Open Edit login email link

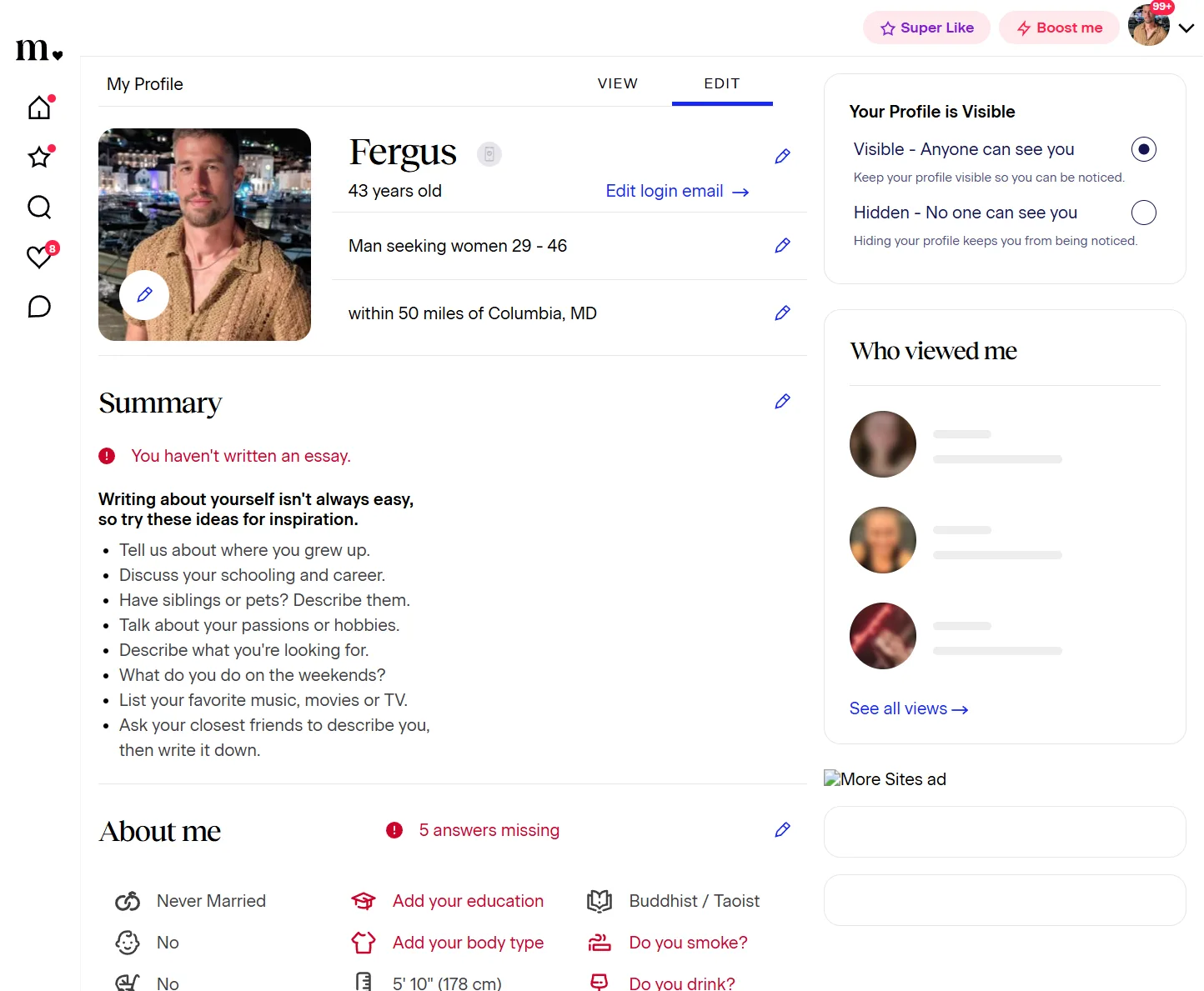[x=677, y=191]
